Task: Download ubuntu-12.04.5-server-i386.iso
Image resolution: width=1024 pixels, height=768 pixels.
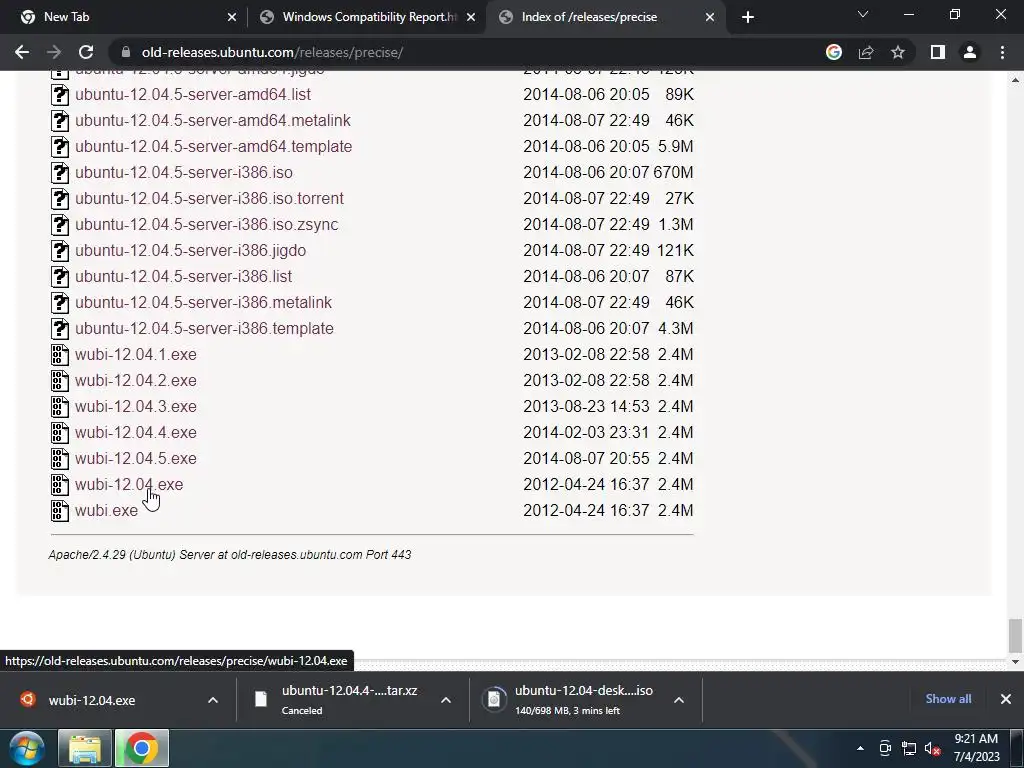Action: coord(184,172)
